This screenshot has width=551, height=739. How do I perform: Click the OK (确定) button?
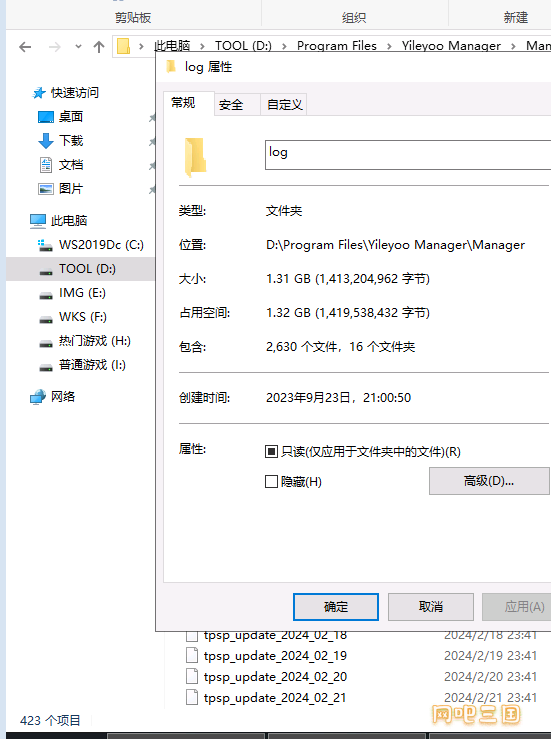336,607
